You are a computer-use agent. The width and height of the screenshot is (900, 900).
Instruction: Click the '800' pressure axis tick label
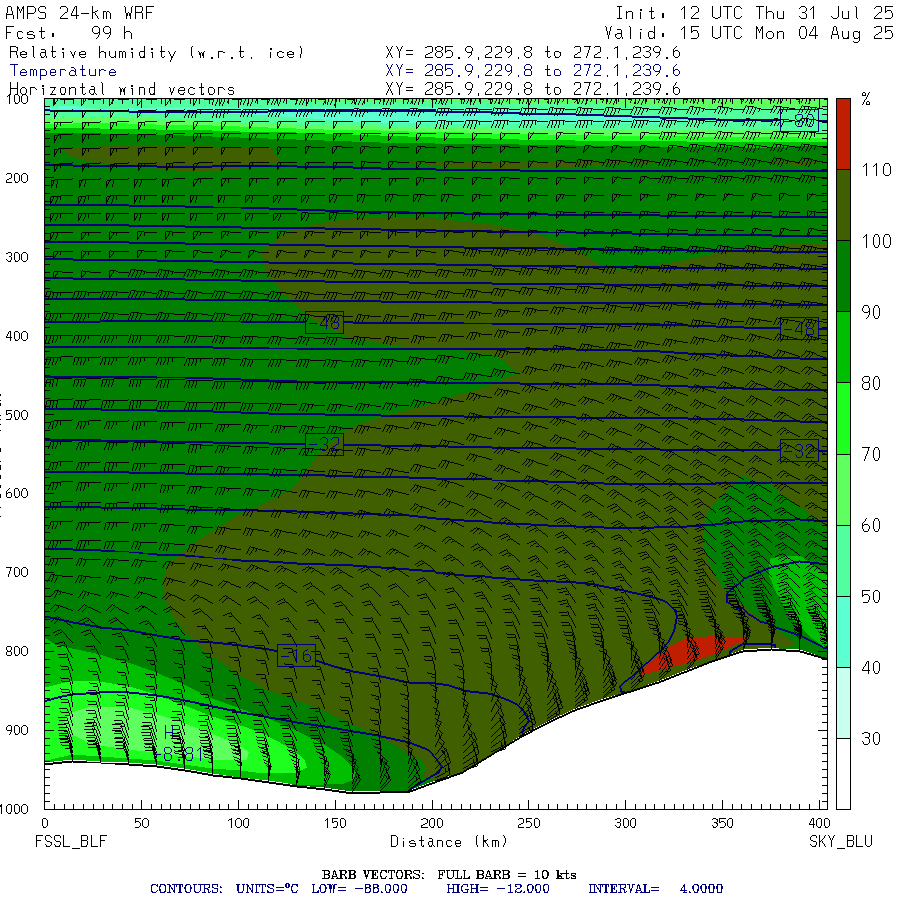[17, 651]
